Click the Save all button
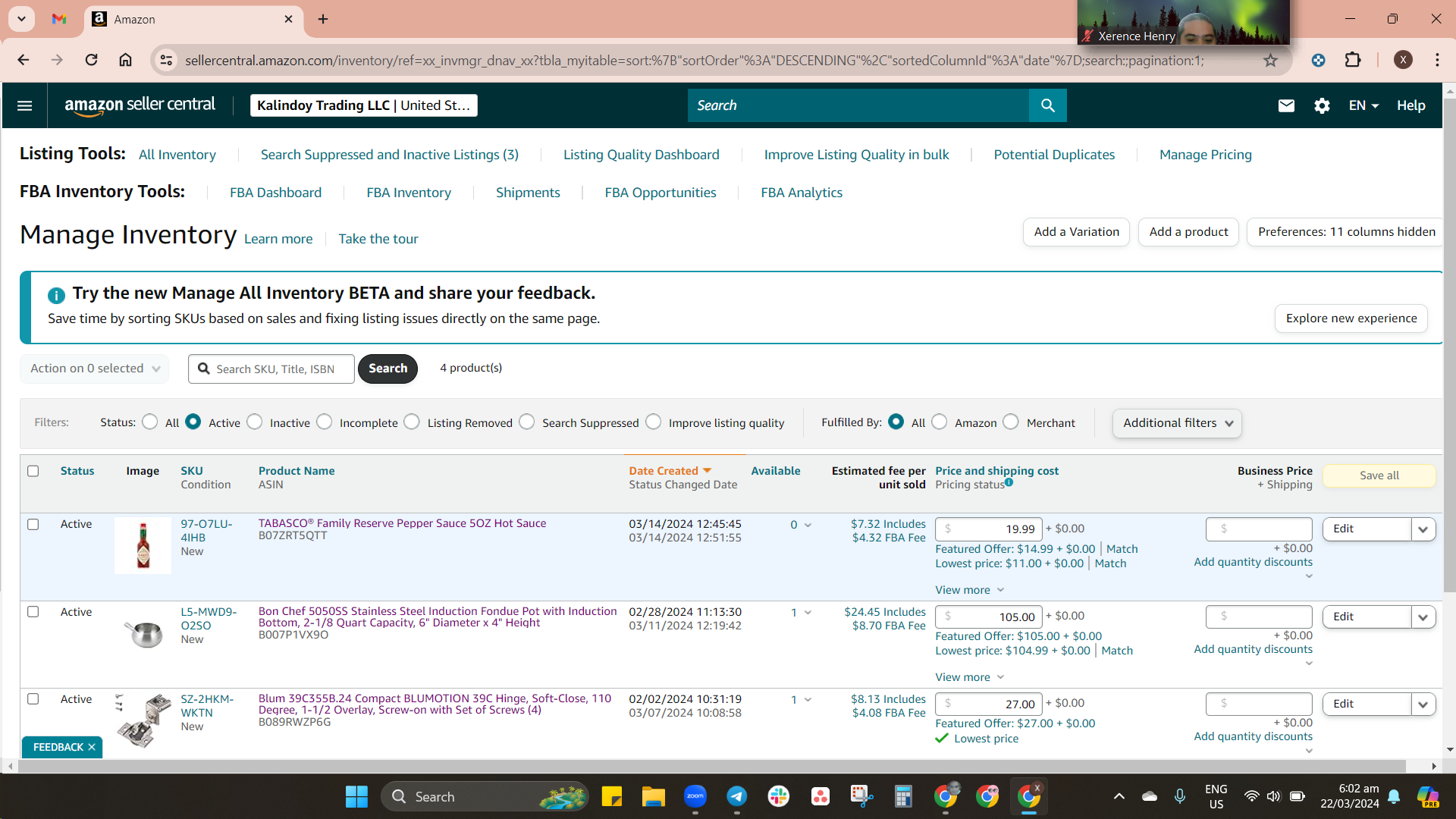 (x=1379, y=475)
